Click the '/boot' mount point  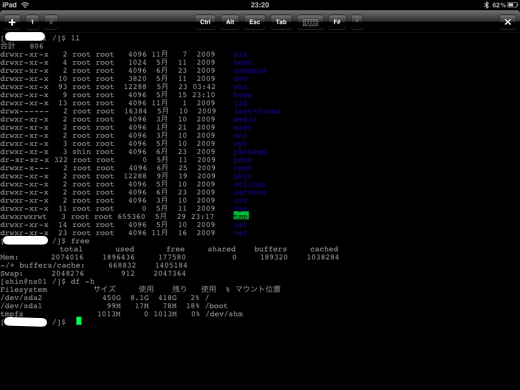217,306
